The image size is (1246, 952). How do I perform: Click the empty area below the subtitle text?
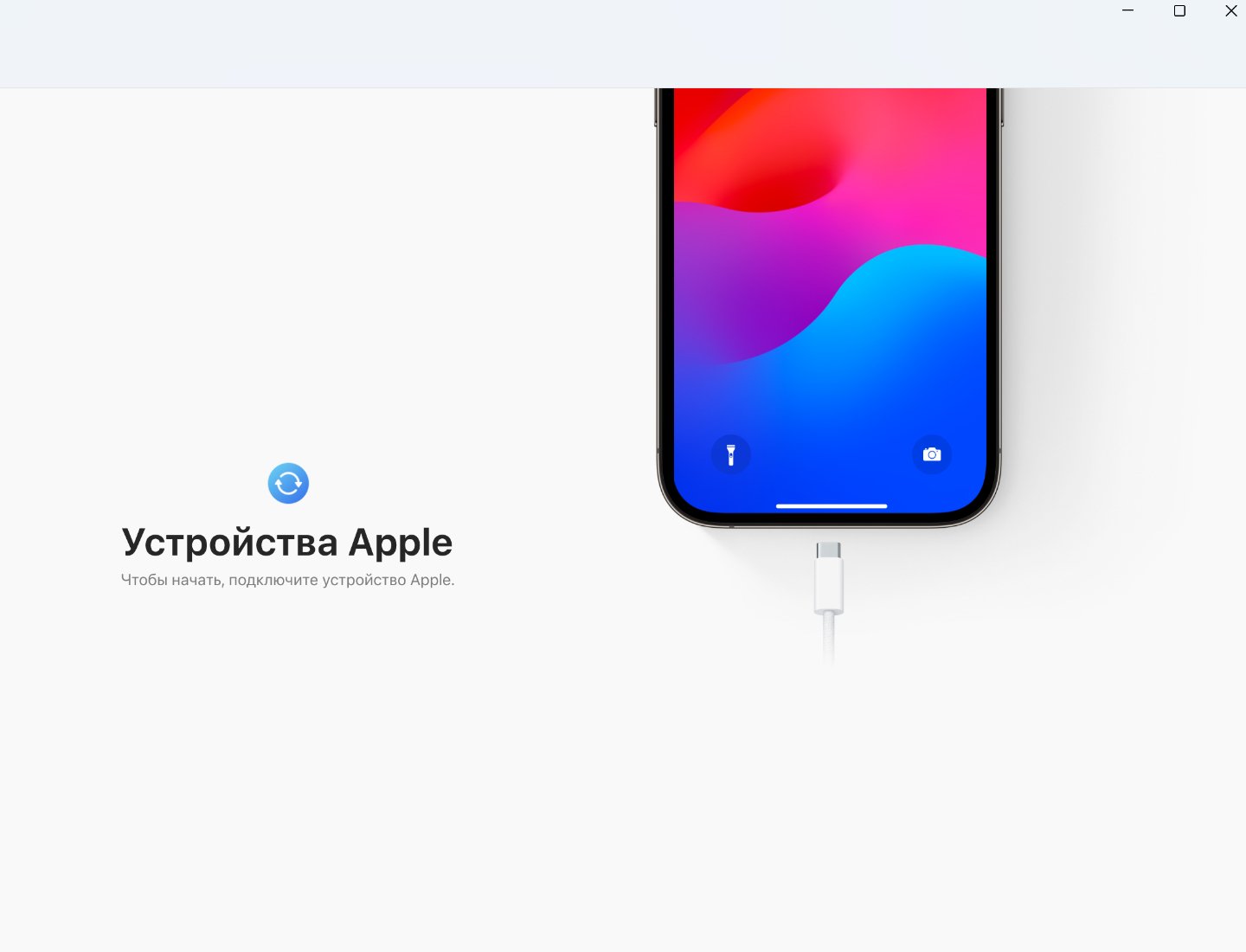point(287,736)
